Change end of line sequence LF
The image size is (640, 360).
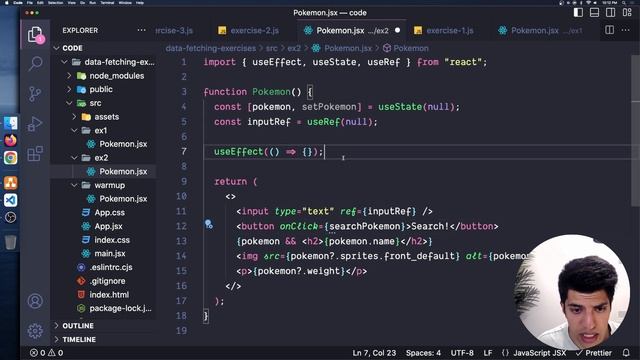pos(488,353)
